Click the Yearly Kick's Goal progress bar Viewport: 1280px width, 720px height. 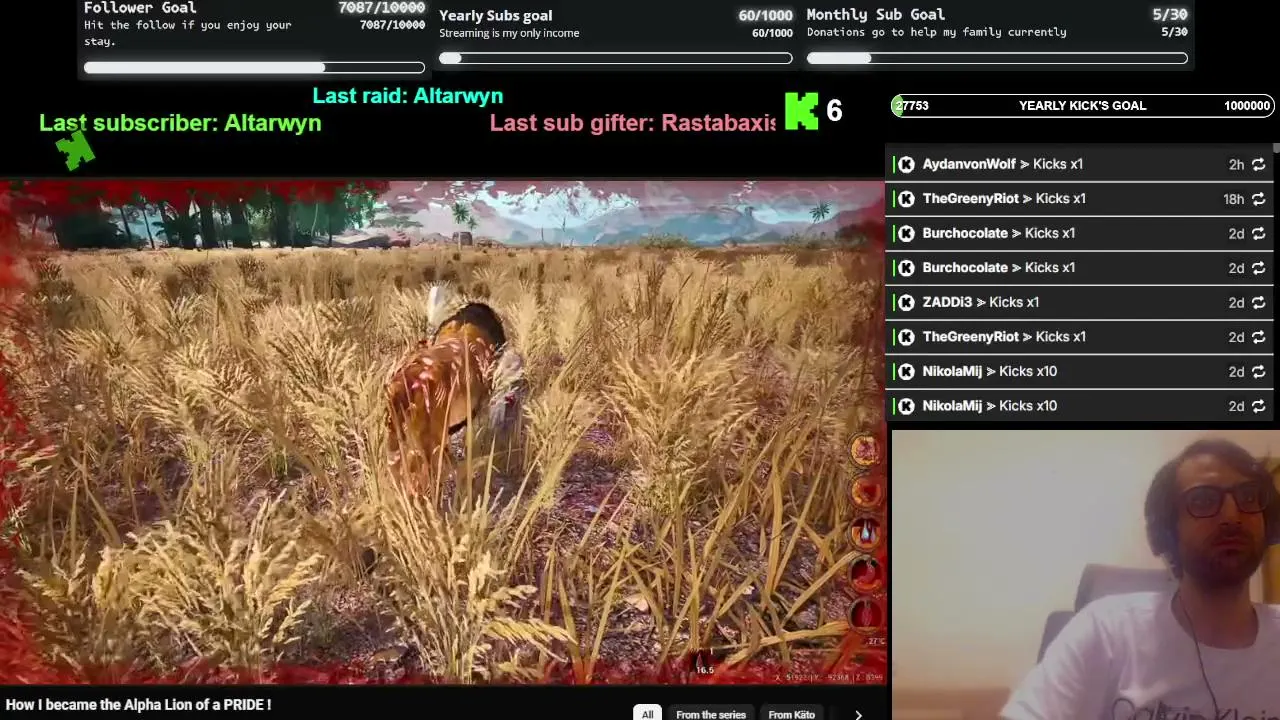tap(1082, 105)
